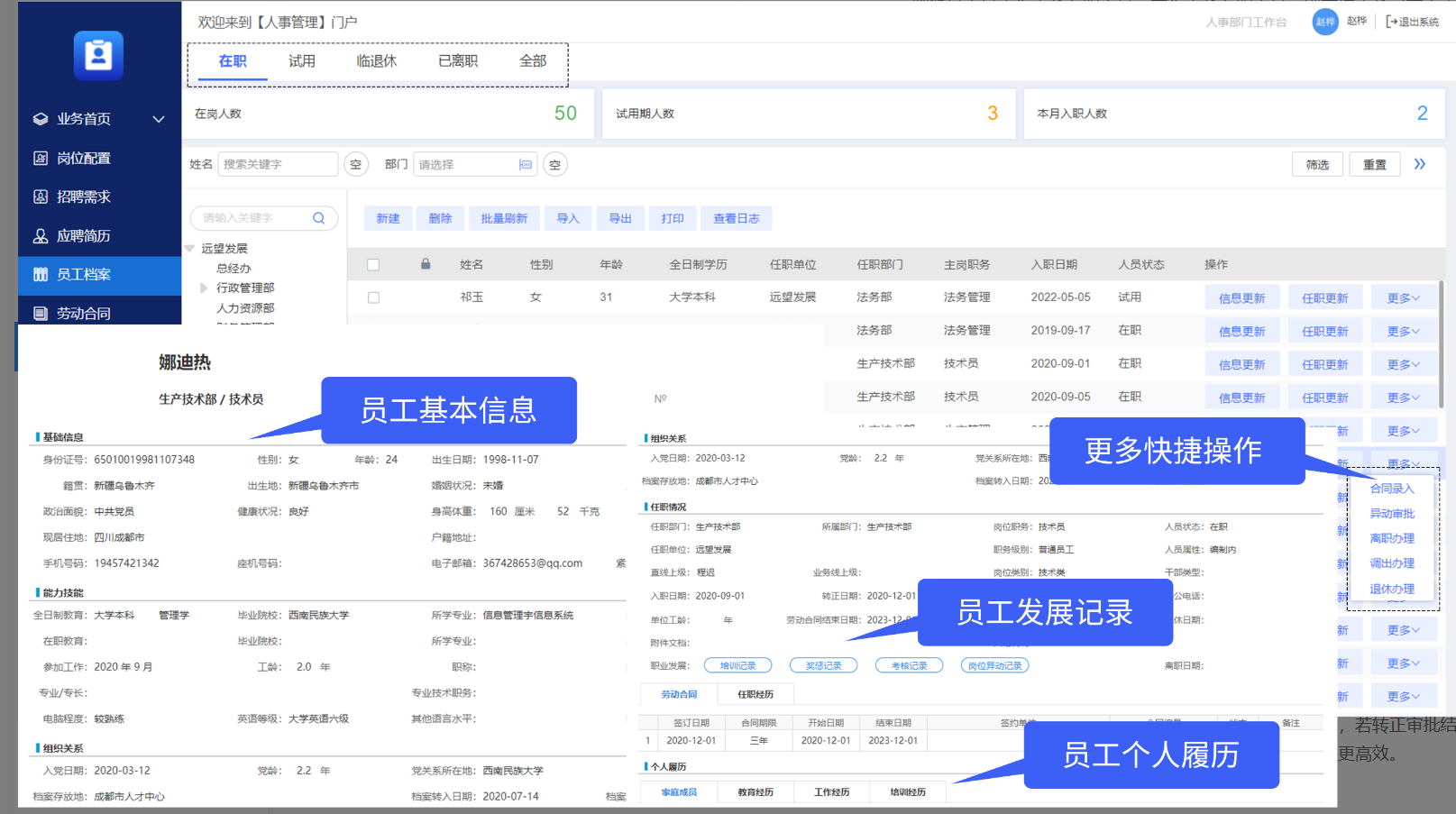Select the 员工档案 archive icon
Image resolution: width=1456 pixels, height=814 pixels.
pyautogui.click(x=40, y=275)
